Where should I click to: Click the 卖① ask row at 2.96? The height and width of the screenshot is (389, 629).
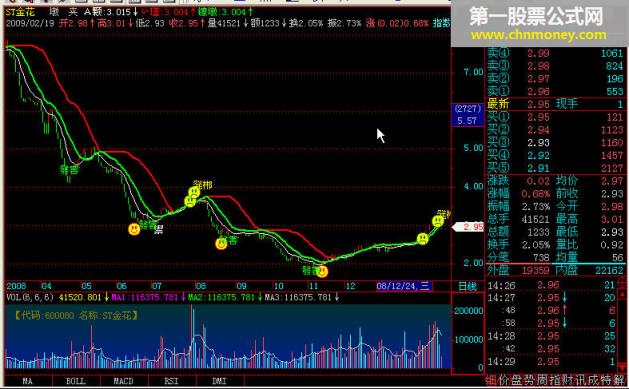[x=556, y=91]
